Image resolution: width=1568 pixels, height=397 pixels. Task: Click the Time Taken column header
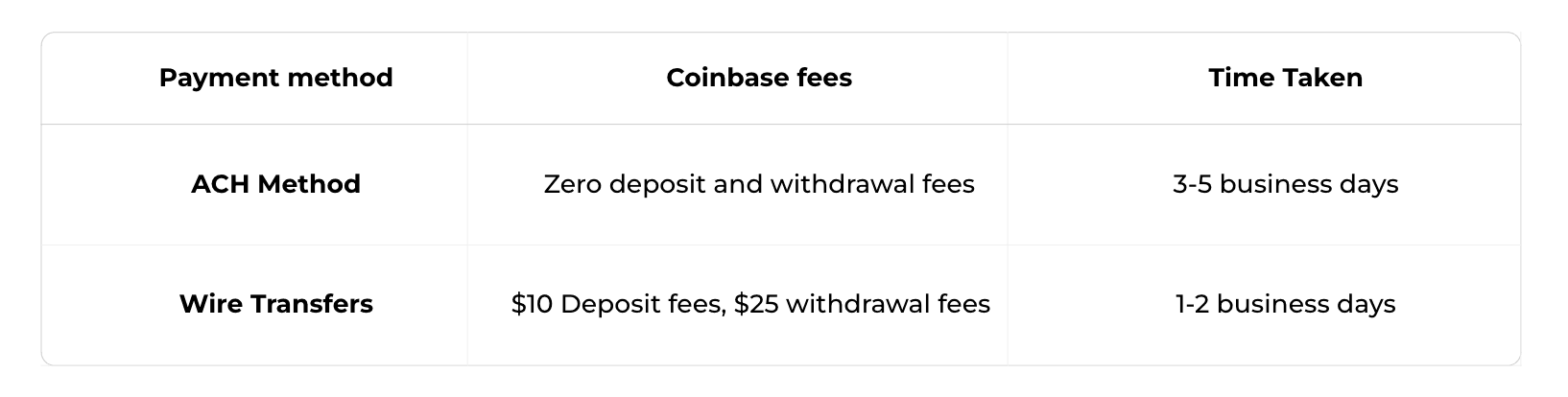tap(1285, 78)
